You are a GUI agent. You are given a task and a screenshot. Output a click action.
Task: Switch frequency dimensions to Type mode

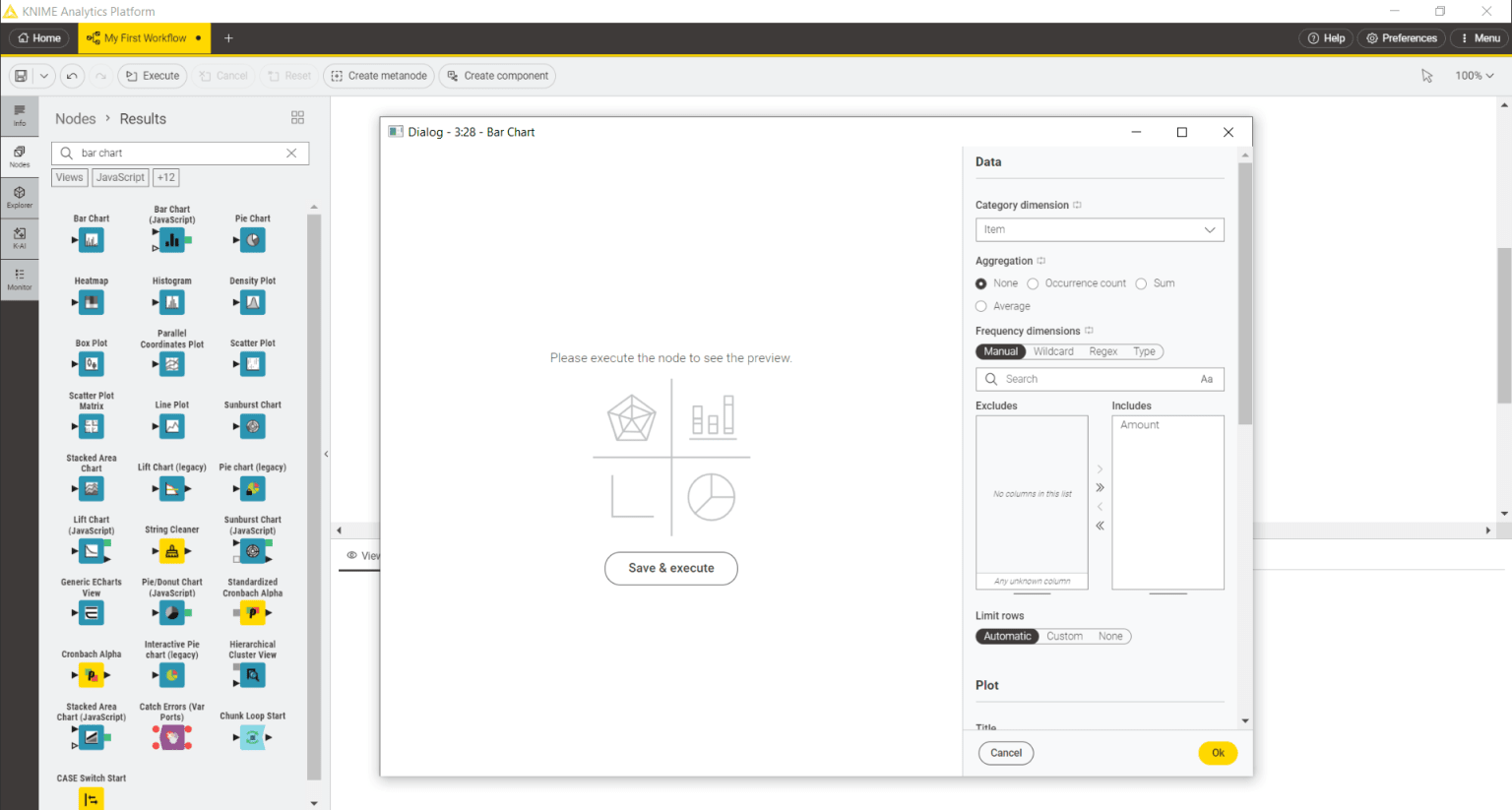1144,351
